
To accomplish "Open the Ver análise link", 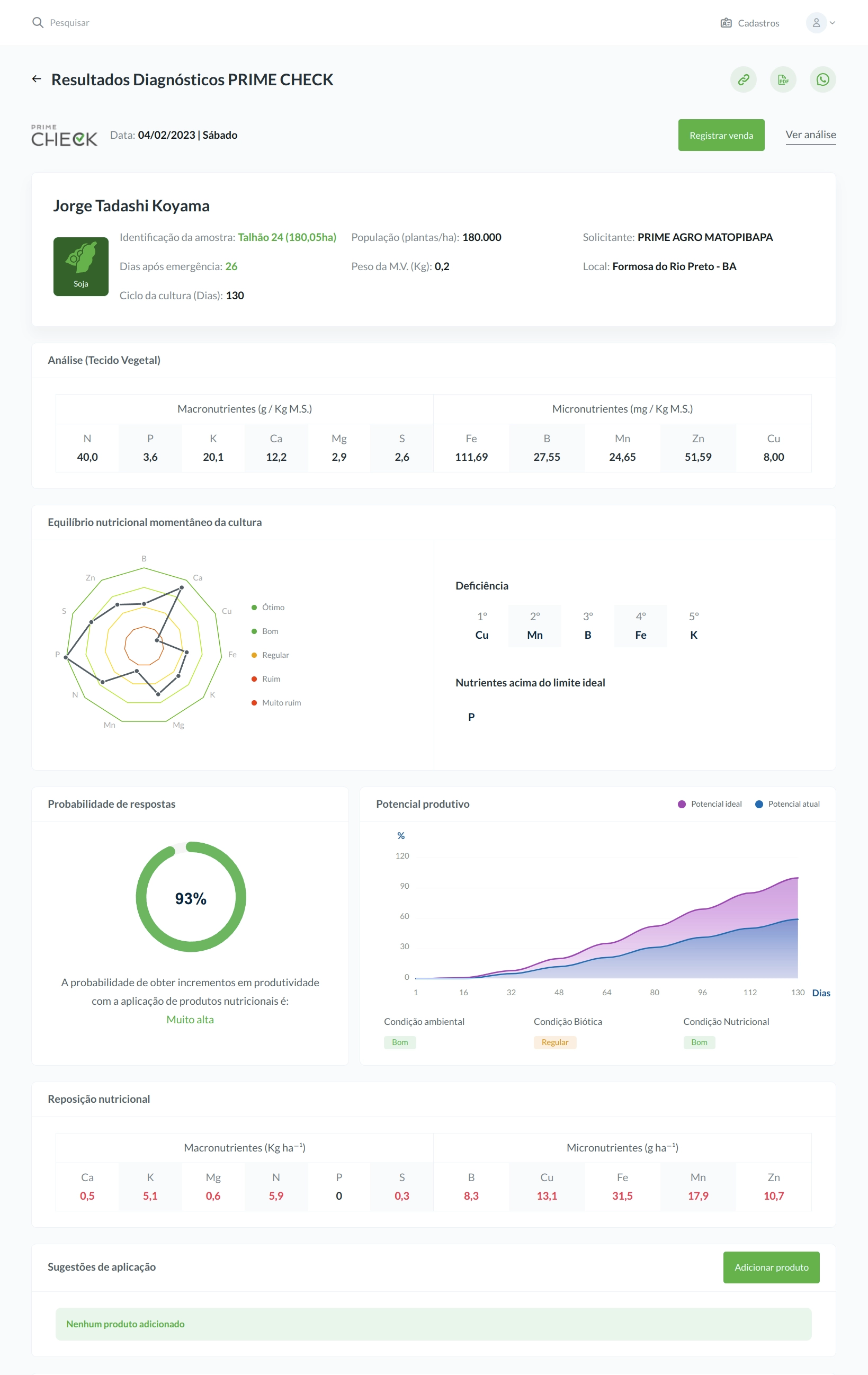I will click(x=810, y=135).
